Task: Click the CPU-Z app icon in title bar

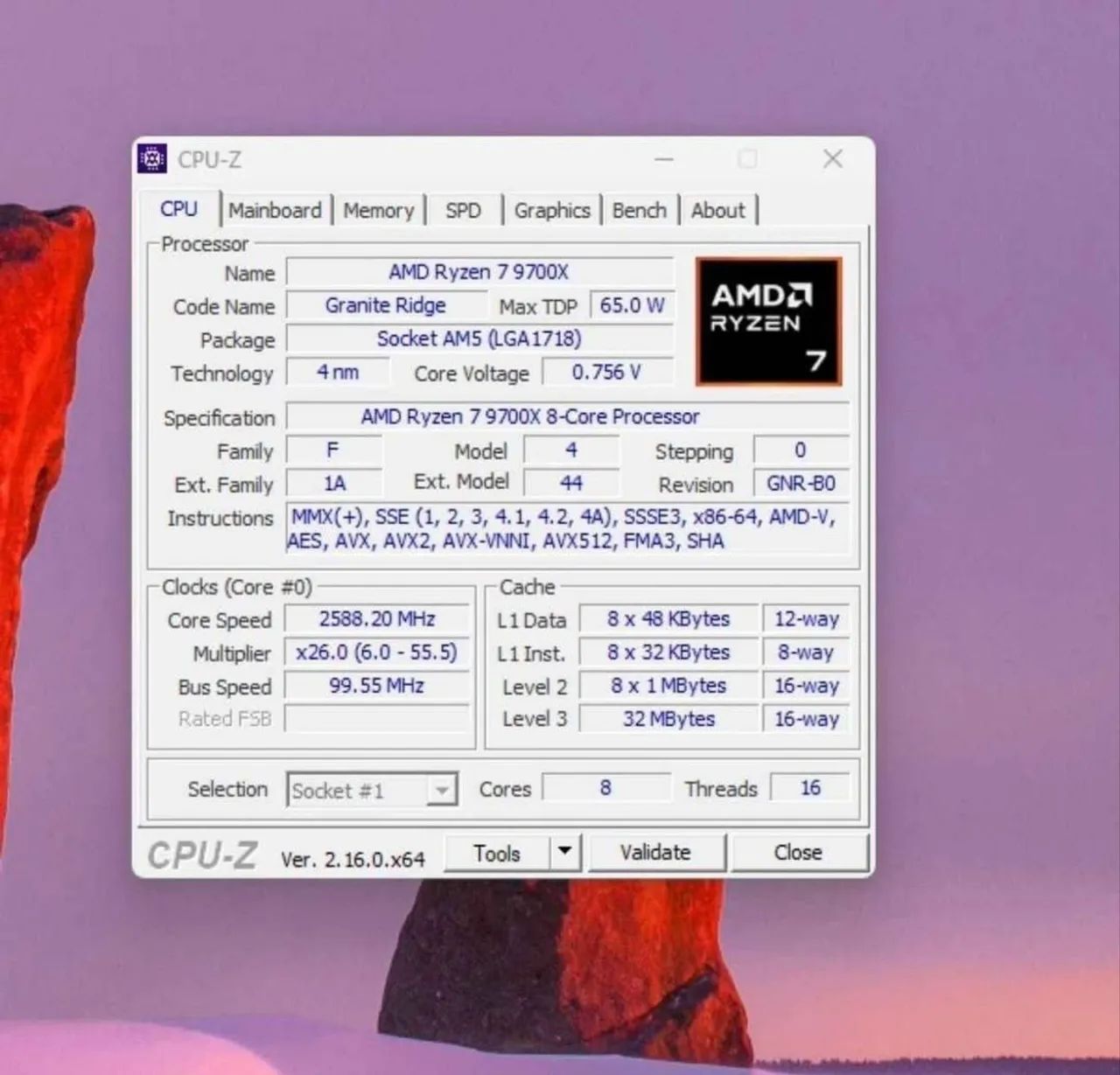Action: pos(152,159)
